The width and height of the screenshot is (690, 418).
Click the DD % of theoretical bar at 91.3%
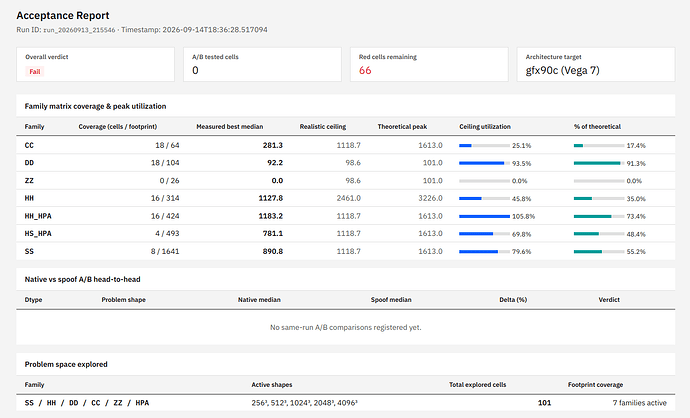tap(599, 163)
